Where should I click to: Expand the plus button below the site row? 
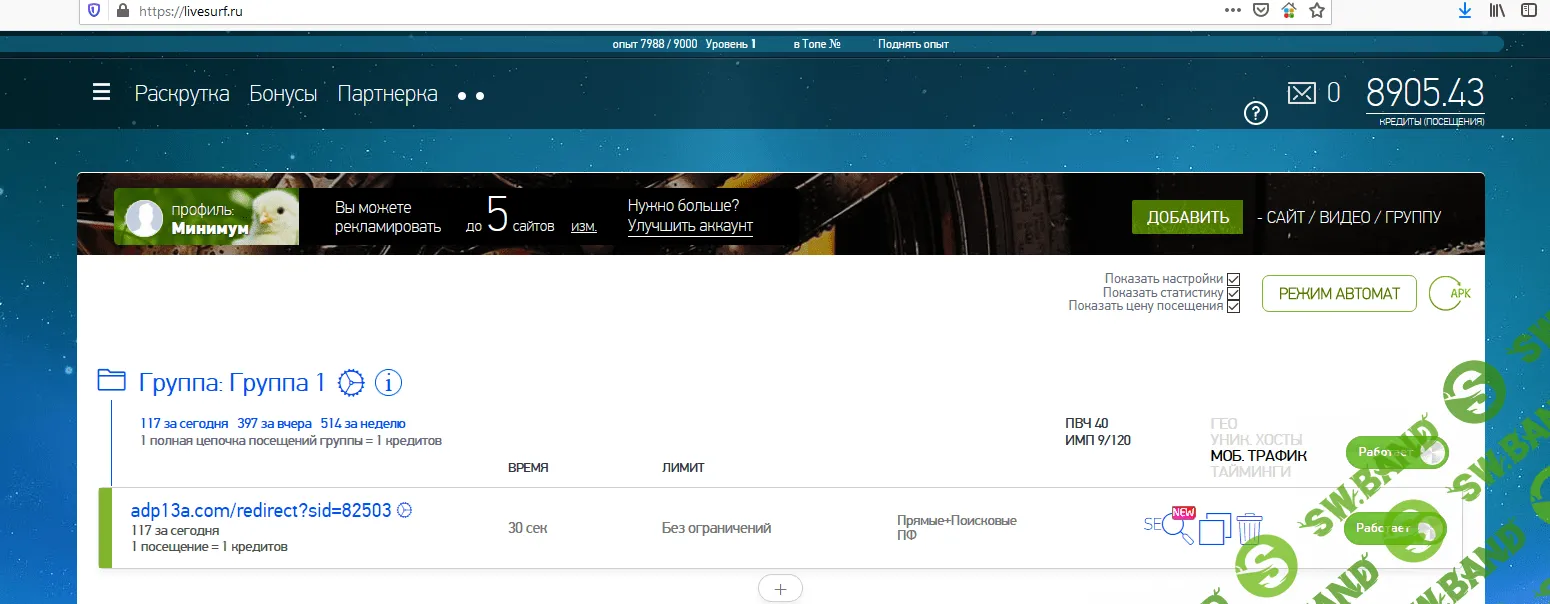[780, 589]
